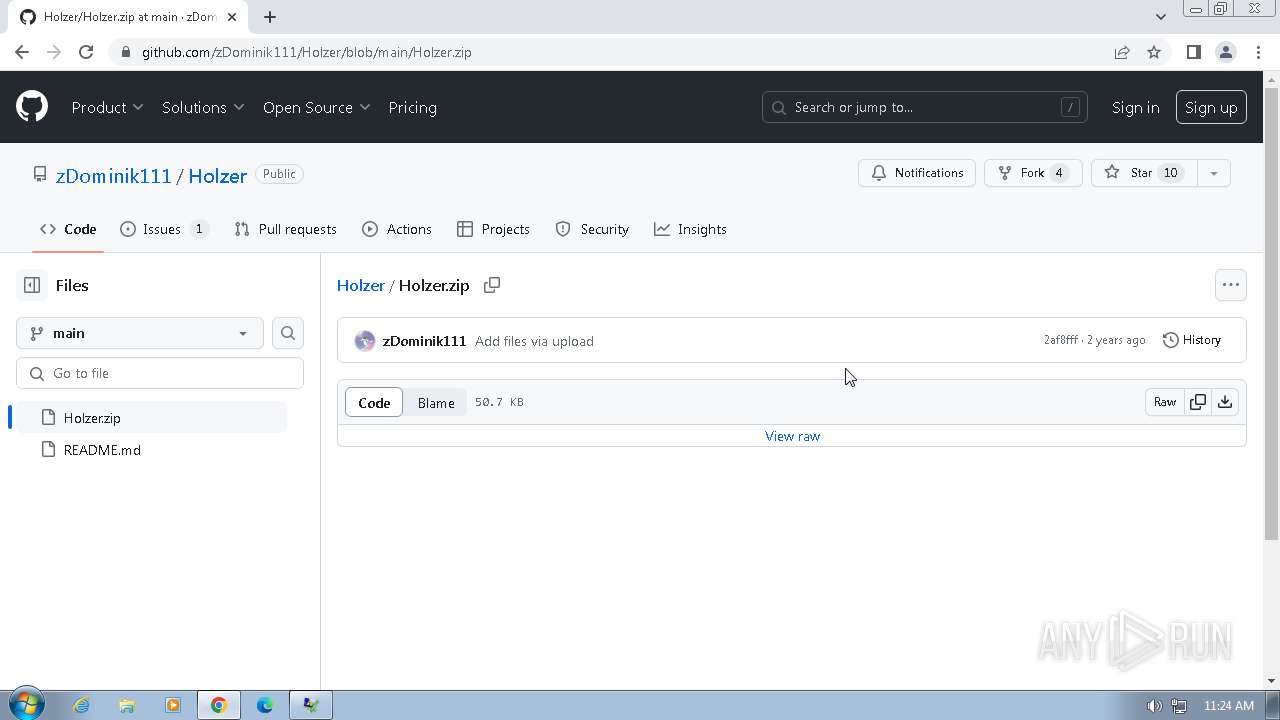Click Windows Start orb
1280x720 pixels.
click(x=26, y=705)
